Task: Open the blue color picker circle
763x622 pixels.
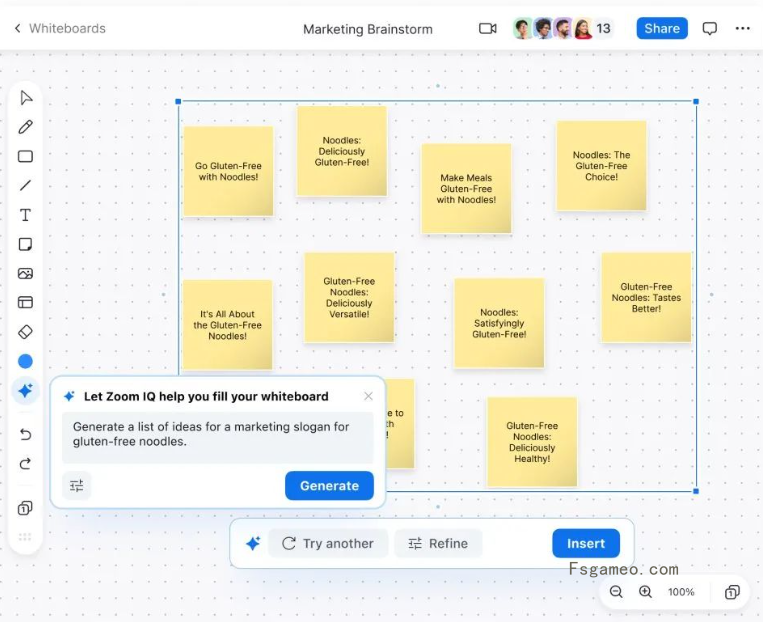Action: (x=25, y=361)
